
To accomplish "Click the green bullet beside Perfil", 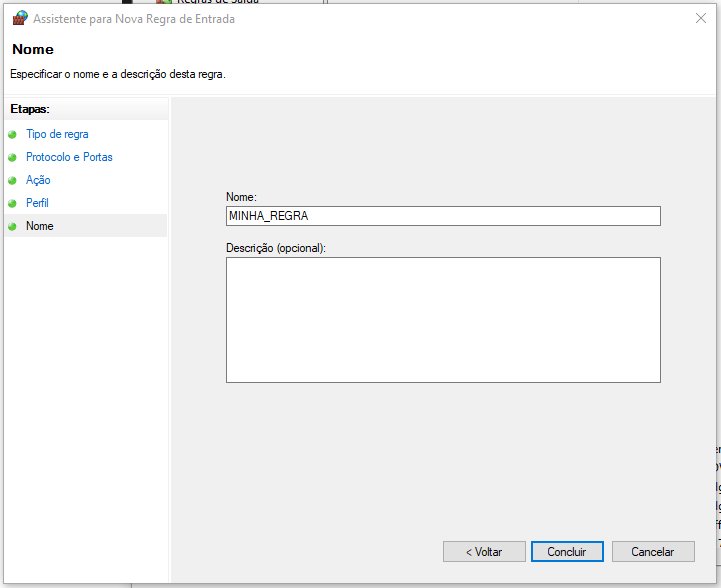I will pos(12,203).
